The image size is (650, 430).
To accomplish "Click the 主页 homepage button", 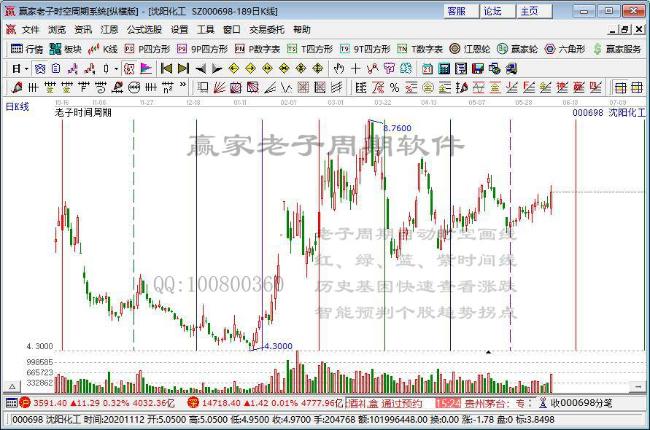I will [534, 11].
